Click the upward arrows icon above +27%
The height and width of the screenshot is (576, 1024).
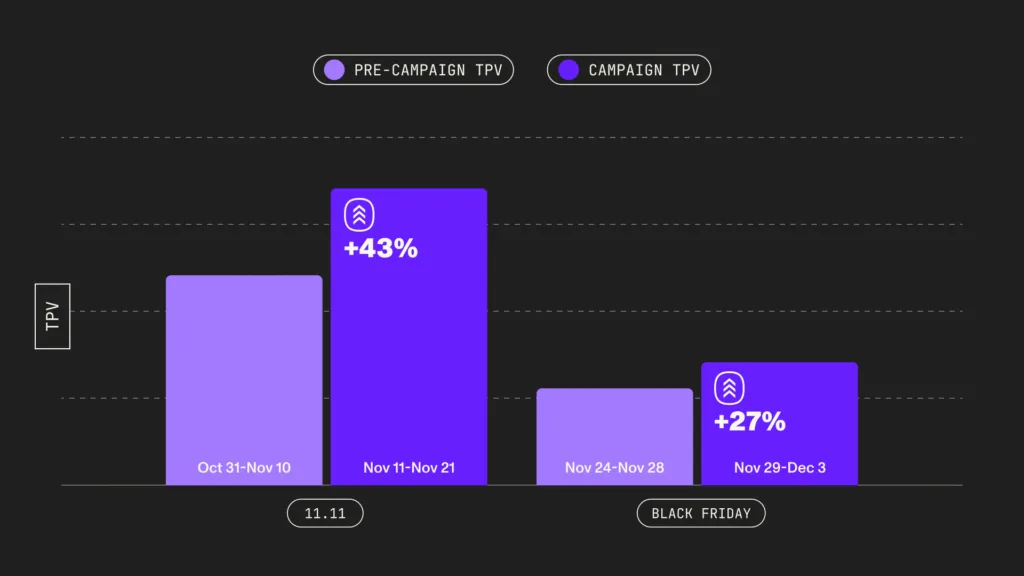[730, 388]
